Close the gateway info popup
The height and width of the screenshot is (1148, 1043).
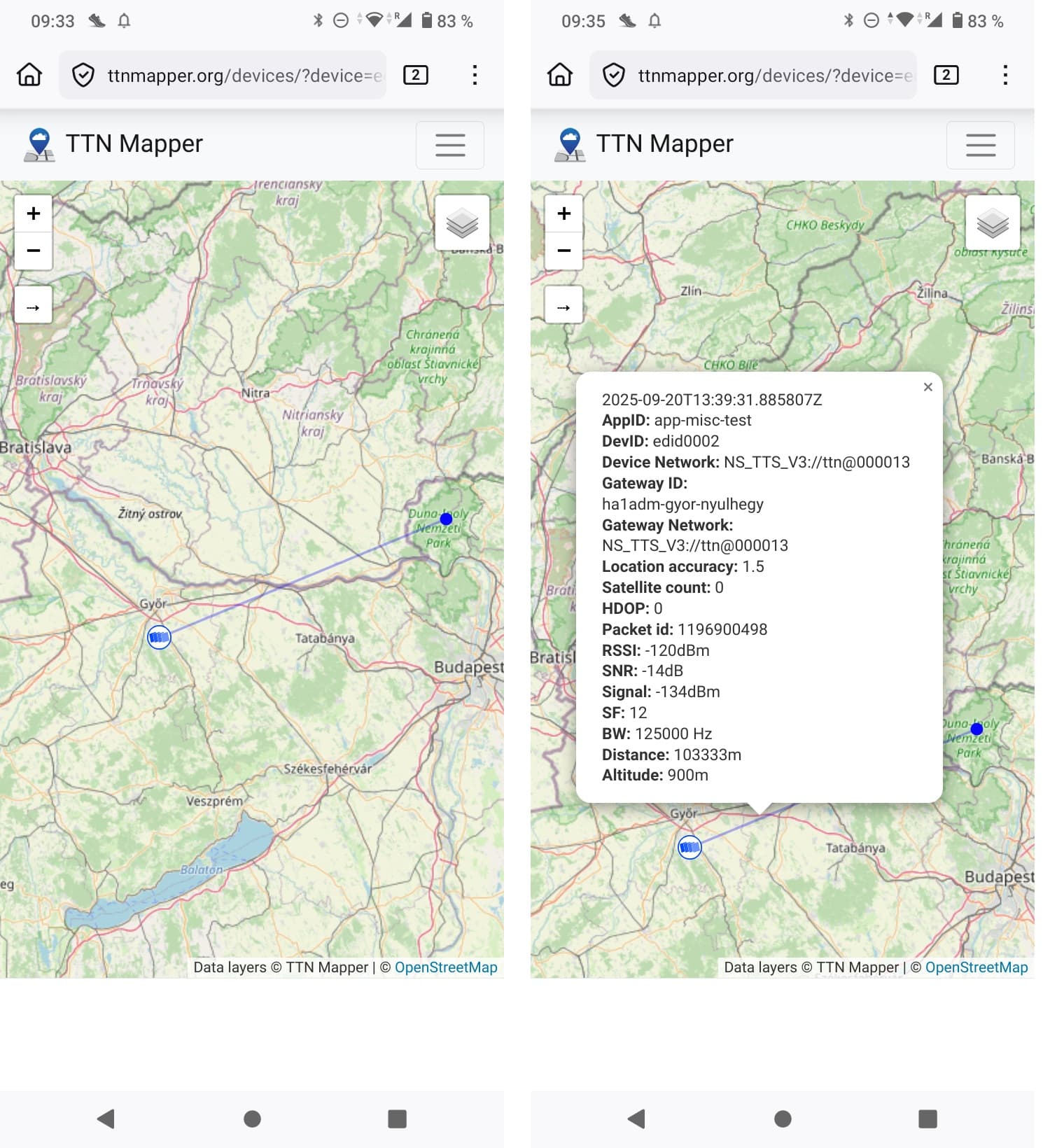(927, 387)
